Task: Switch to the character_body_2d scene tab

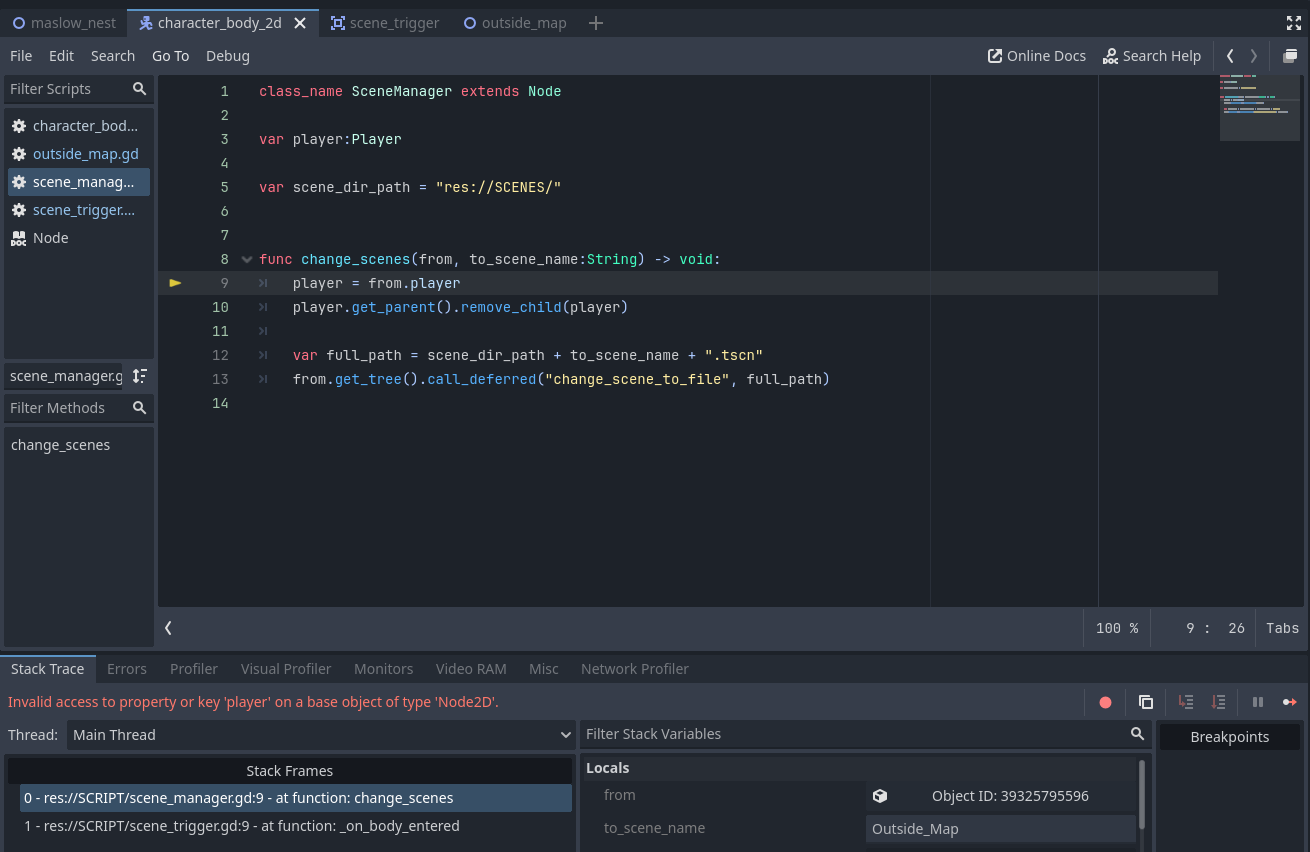Action: coord(223,23)
